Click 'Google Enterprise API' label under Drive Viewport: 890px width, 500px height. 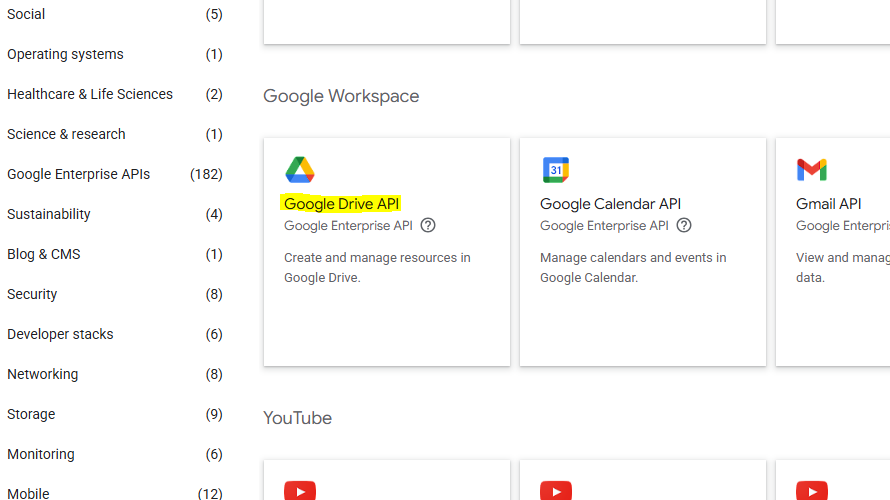point(348,225)
